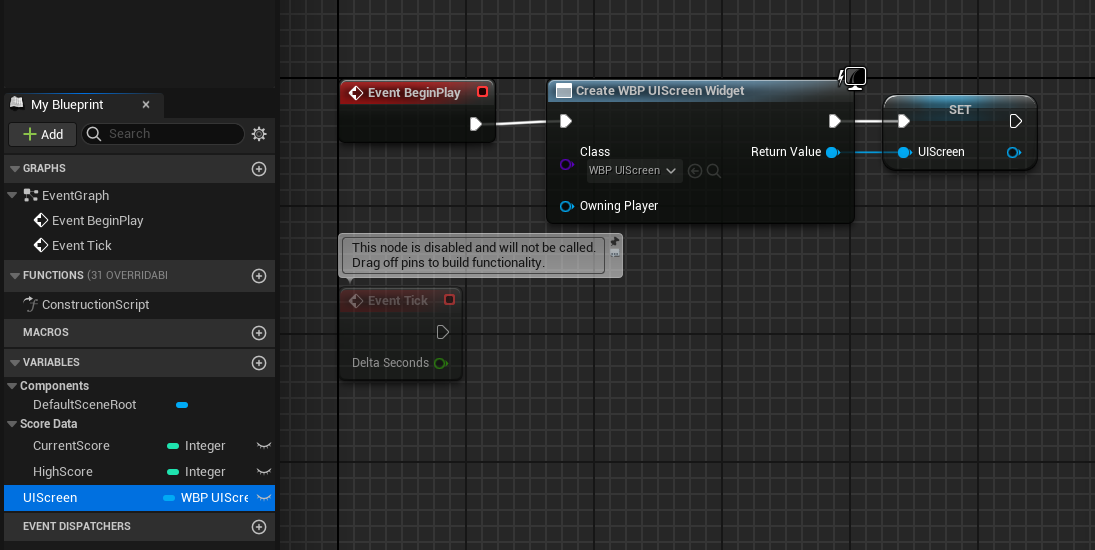Collapse the VARIABLES section
Screen dimensions: 1095x550
pyautogui.click(x=15, y=363)
